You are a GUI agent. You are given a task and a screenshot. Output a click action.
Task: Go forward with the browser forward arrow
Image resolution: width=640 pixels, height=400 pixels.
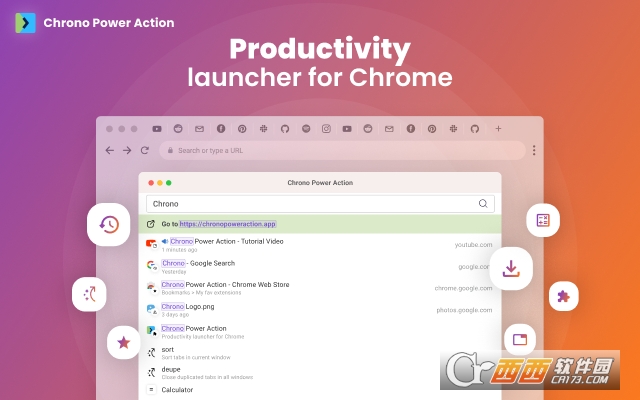point(127,151)
